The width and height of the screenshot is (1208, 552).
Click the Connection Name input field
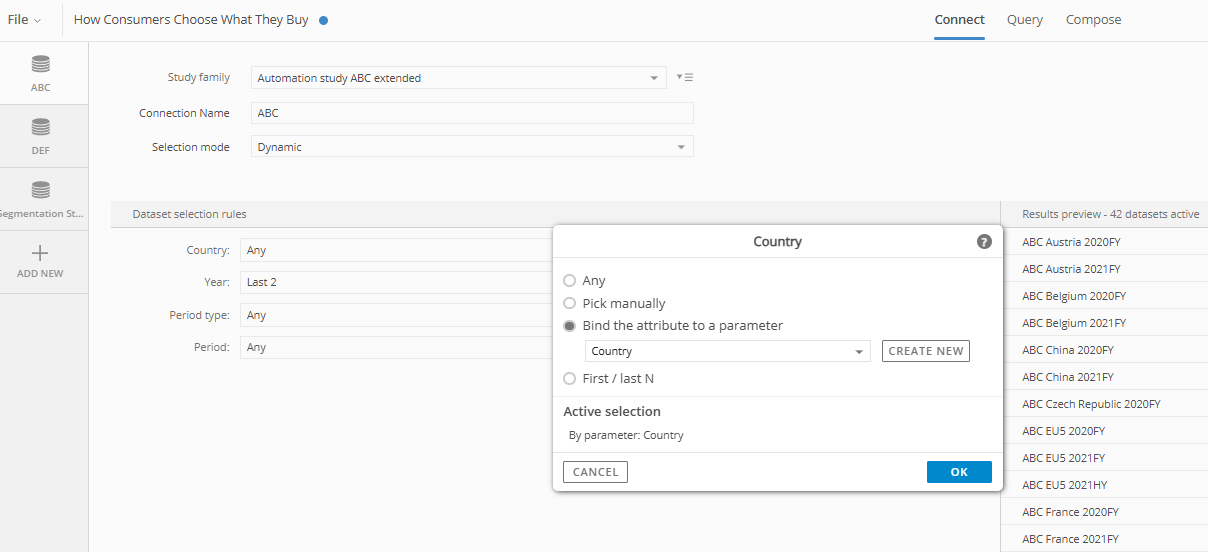tap(471, 113)
